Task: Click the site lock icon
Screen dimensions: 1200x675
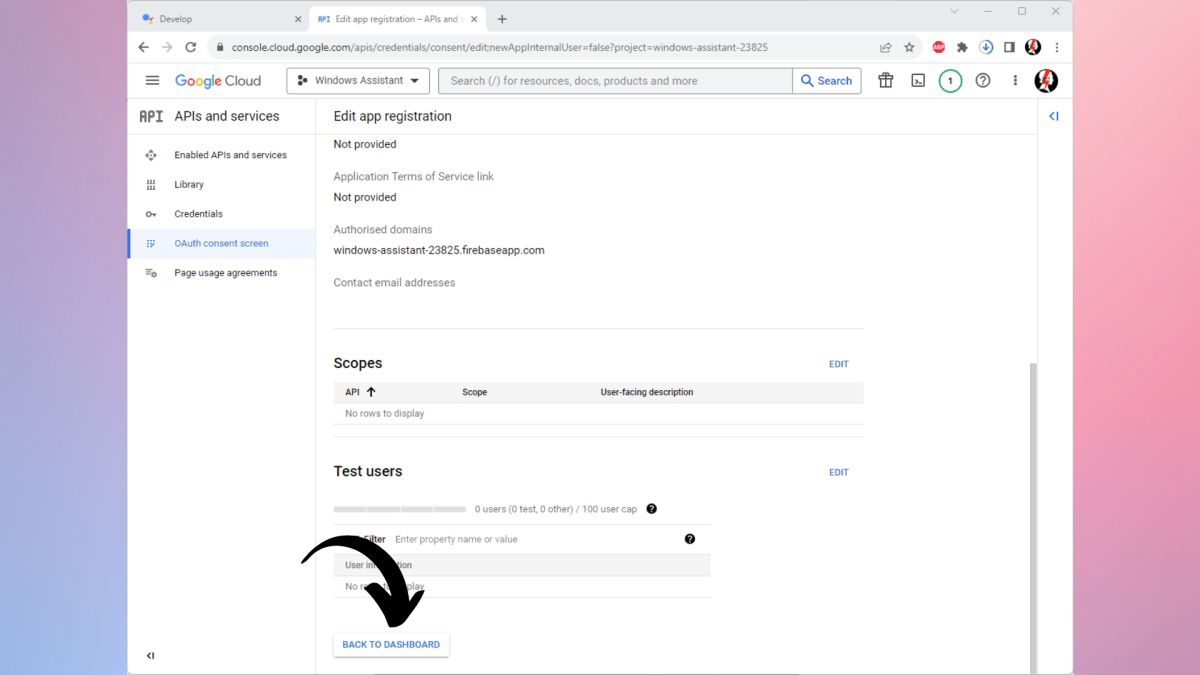Action: tap(219, 47)
